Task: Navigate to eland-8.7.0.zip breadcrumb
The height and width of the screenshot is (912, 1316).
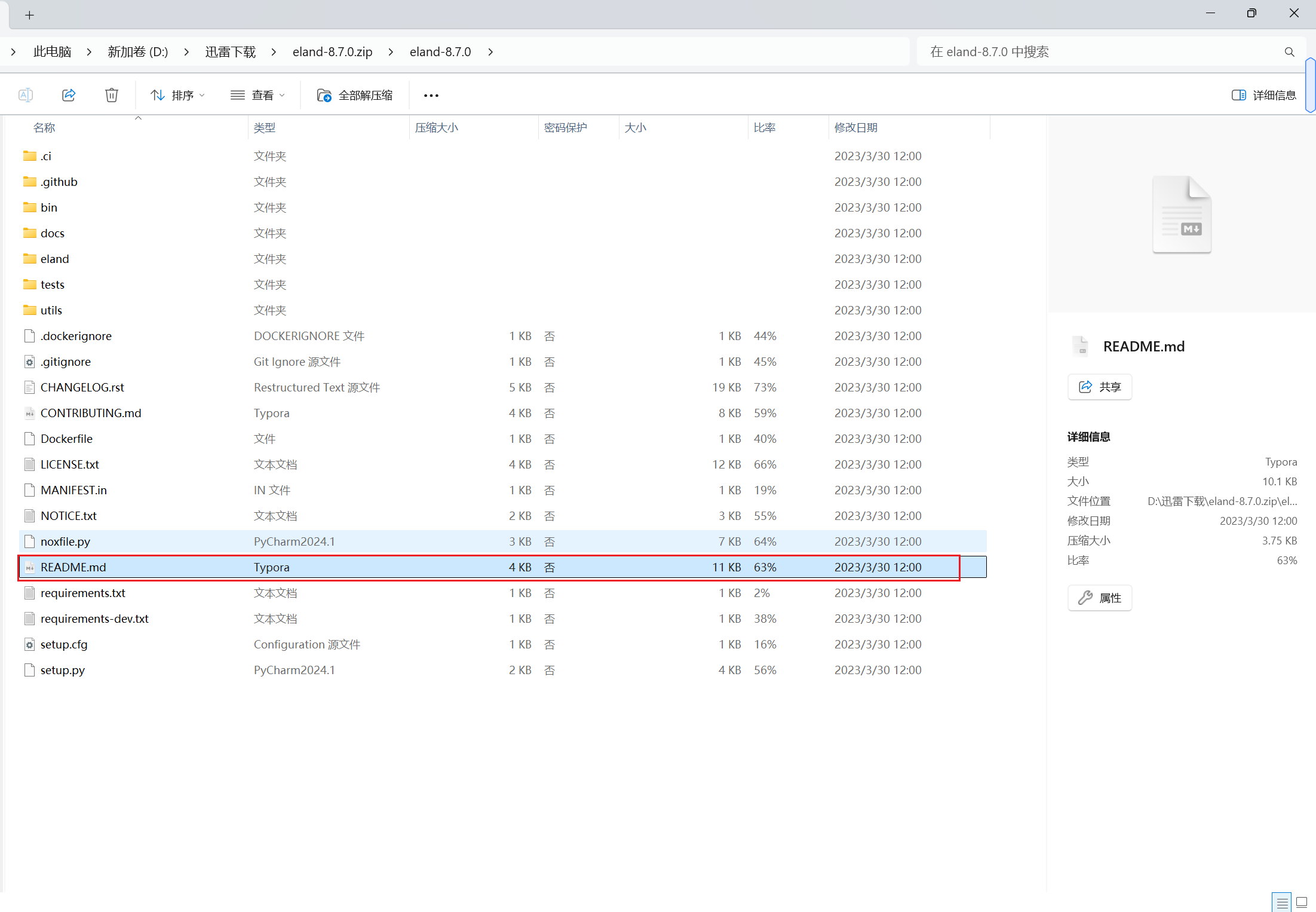Action: coord(332,52)
